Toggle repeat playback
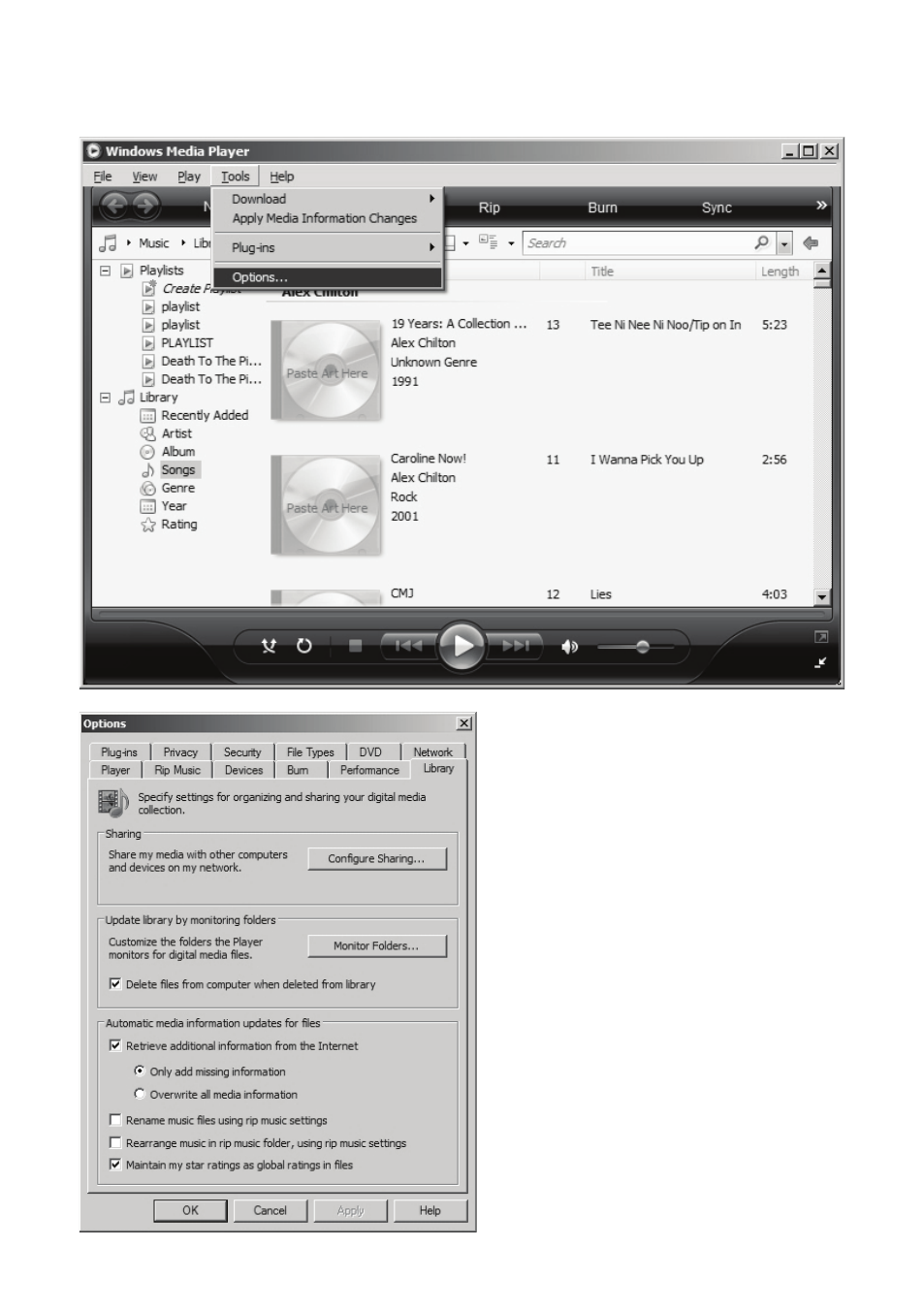Image resolution: width=924 pixels, height=1311 pixels. click(x=304, y=646)
